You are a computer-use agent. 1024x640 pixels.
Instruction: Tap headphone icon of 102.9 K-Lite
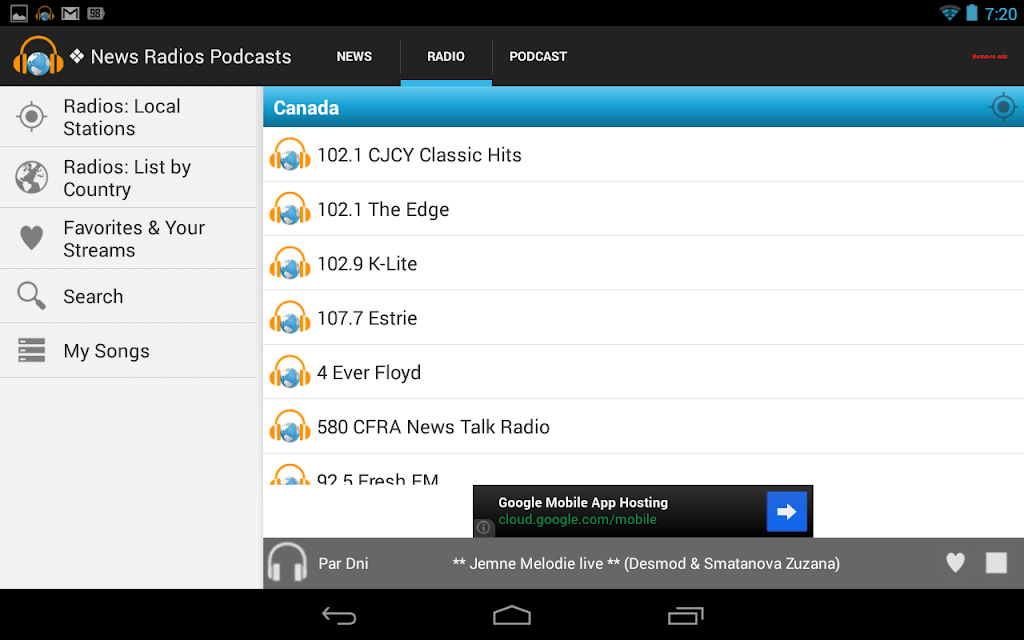[290, 263]
